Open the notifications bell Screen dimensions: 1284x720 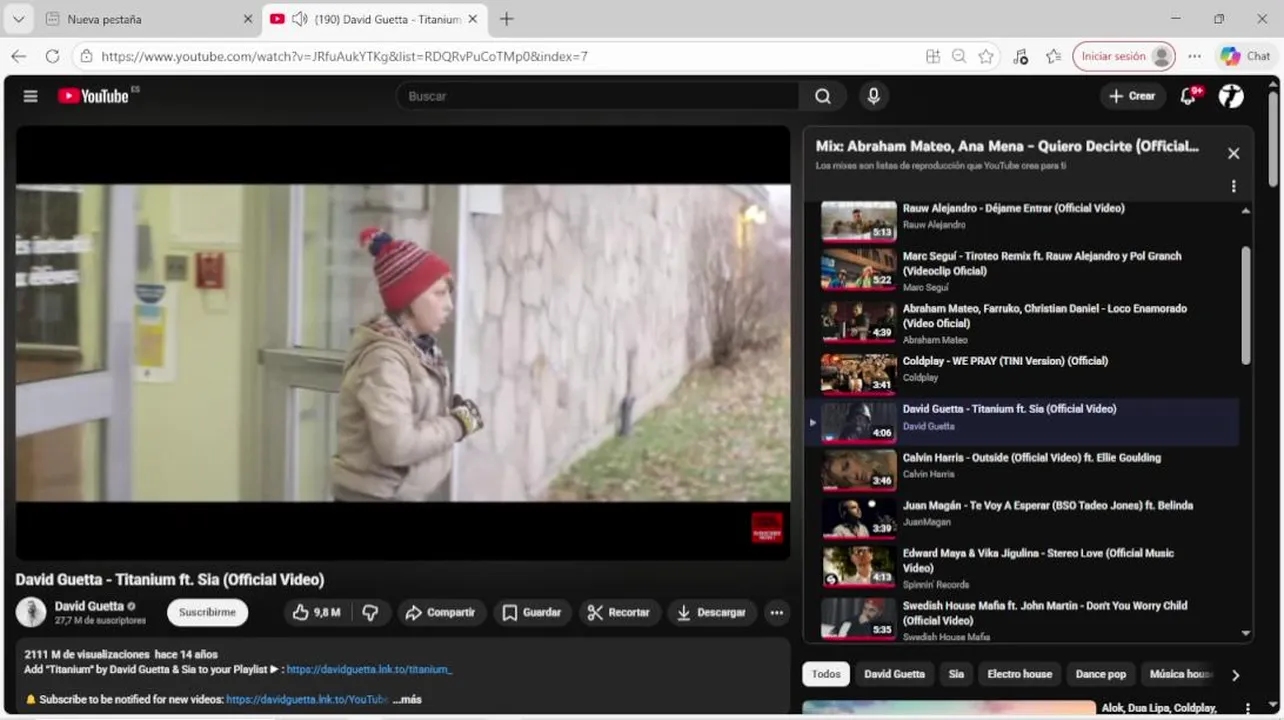1188,96
